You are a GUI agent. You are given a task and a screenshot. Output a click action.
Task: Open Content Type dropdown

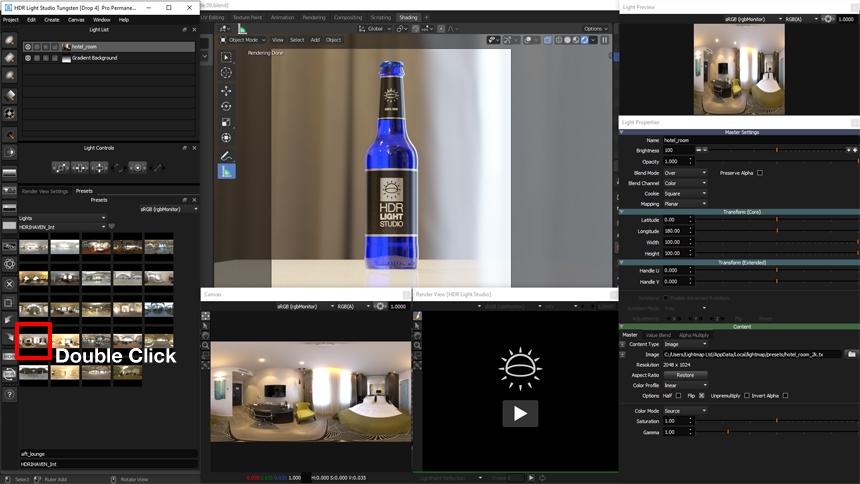685,344
